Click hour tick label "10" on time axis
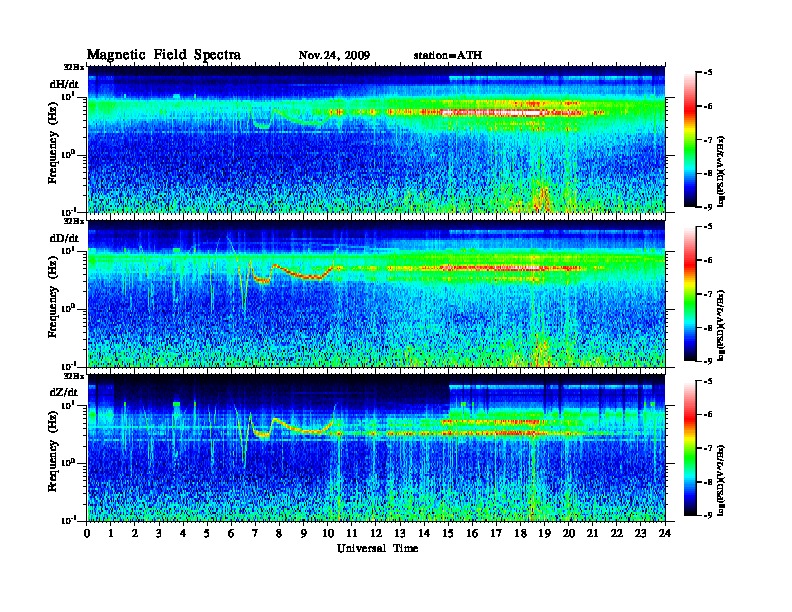The height and width of the screenshot is (612, 792). [328, 533]
